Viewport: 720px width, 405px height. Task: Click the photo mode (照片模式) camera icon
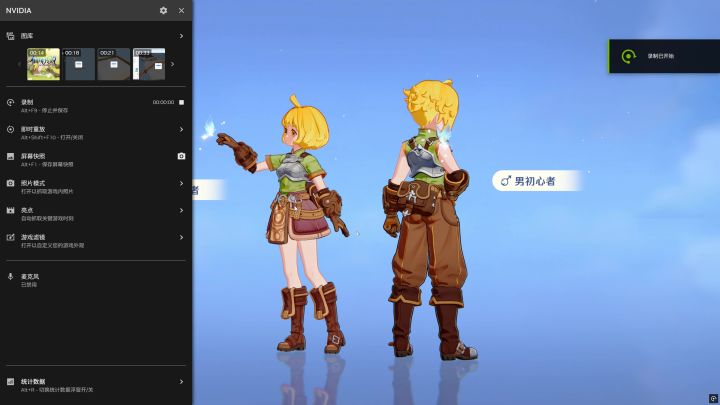11,183
